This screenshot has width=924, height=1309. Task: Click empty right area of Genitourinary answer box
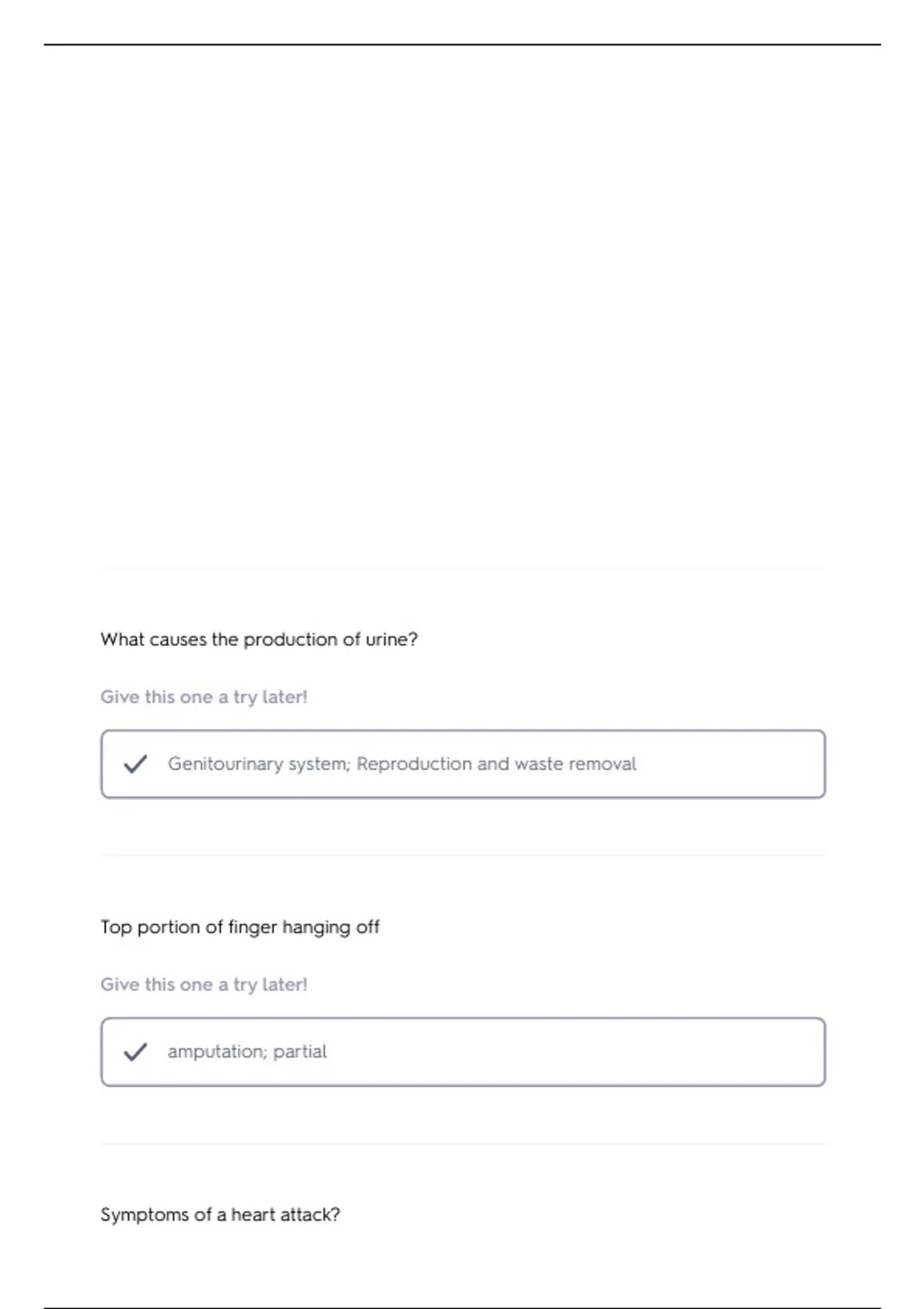[x=731, y=764]
